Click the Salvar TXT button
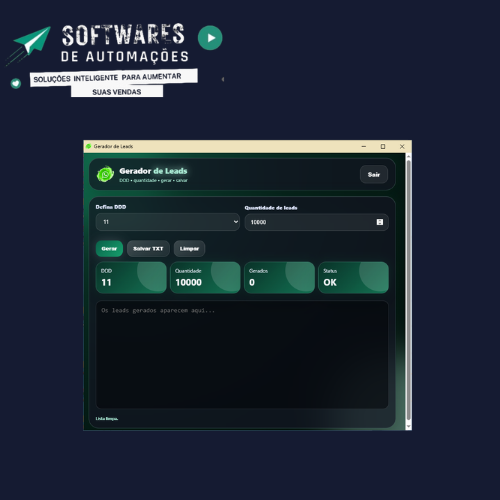The height and width of the screenshot is (500, 500). (148, 249)
